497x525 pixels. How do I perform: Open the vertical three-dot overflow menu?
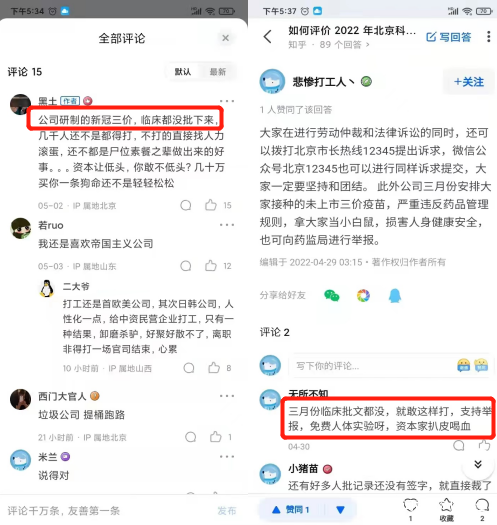point(488,36)
